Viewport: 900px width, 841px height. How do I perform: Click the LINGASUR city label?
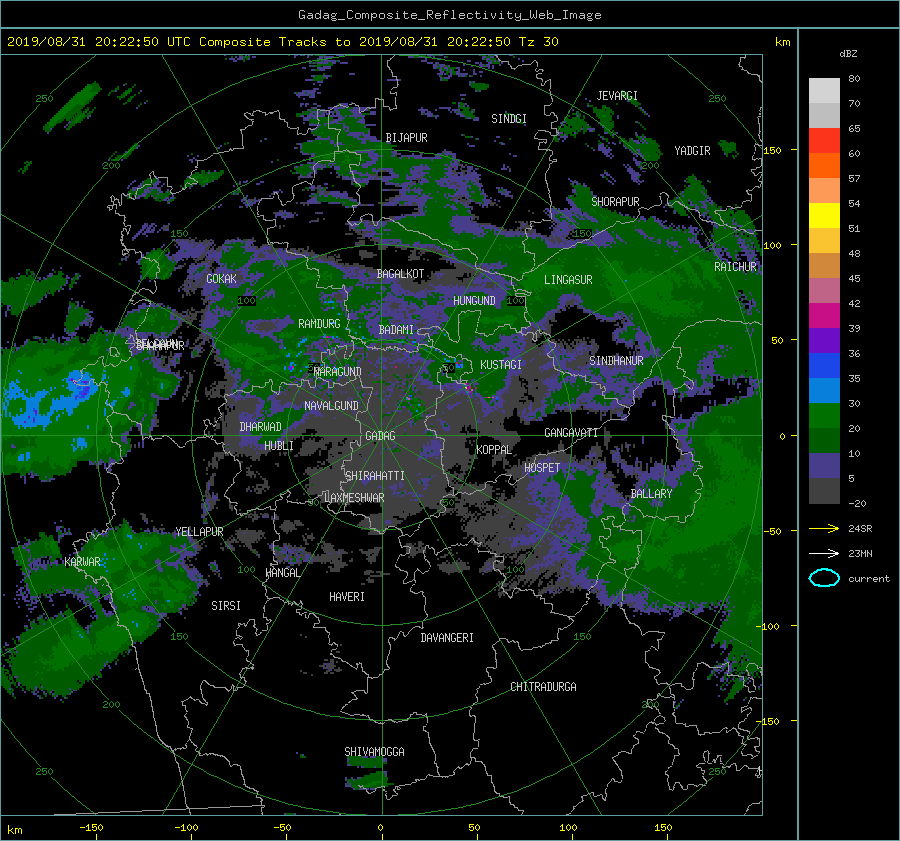(x=568, y=280)
